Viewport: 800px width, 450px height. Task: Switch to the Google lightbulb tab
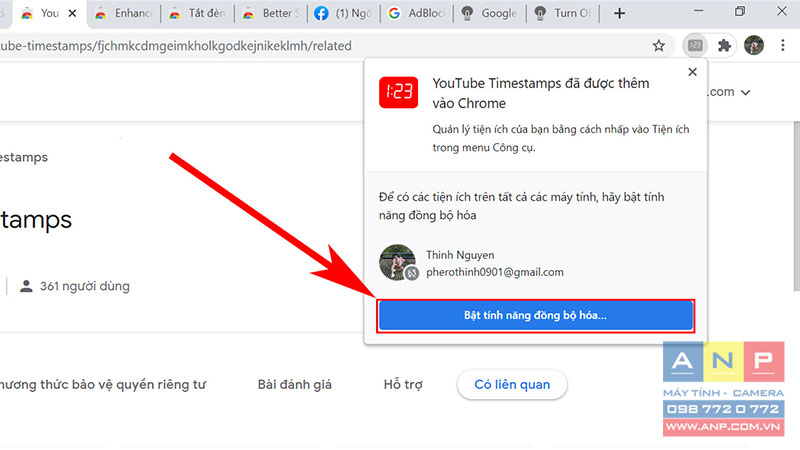[x=490, y=13]
